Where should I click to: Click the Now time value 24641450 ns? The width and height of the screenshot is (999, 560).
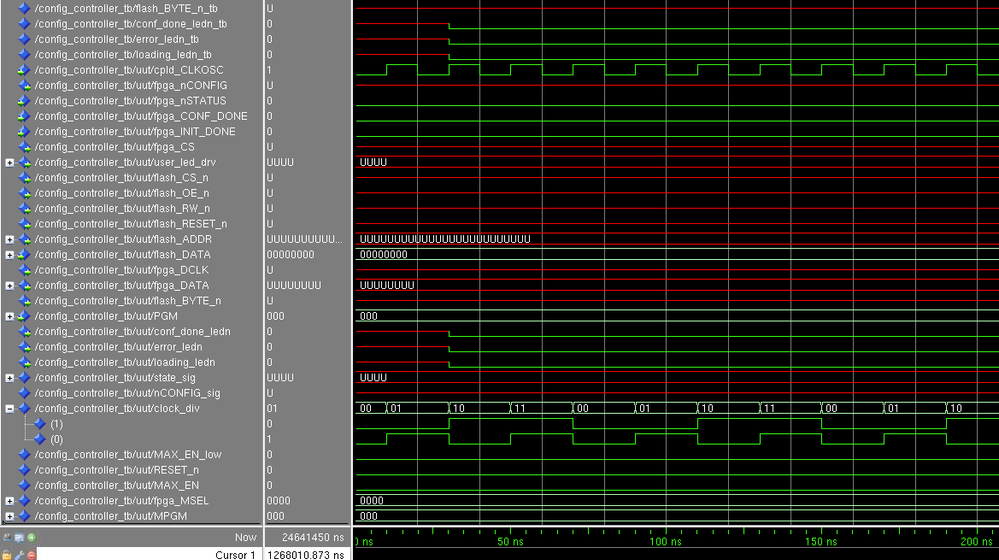point(313,538)
